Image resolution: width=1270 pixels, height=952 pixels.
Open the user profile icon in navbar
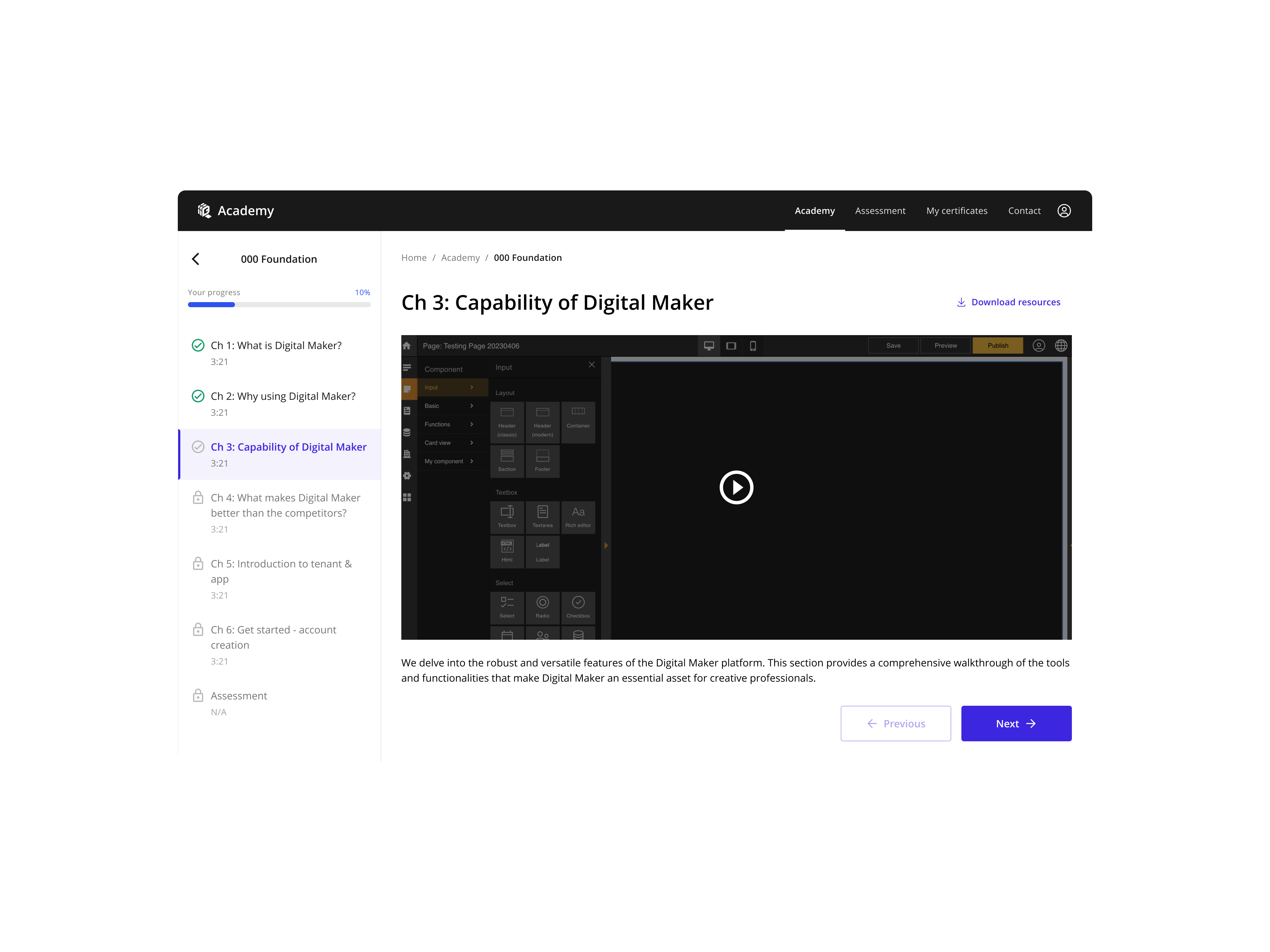coord(1064,211)
